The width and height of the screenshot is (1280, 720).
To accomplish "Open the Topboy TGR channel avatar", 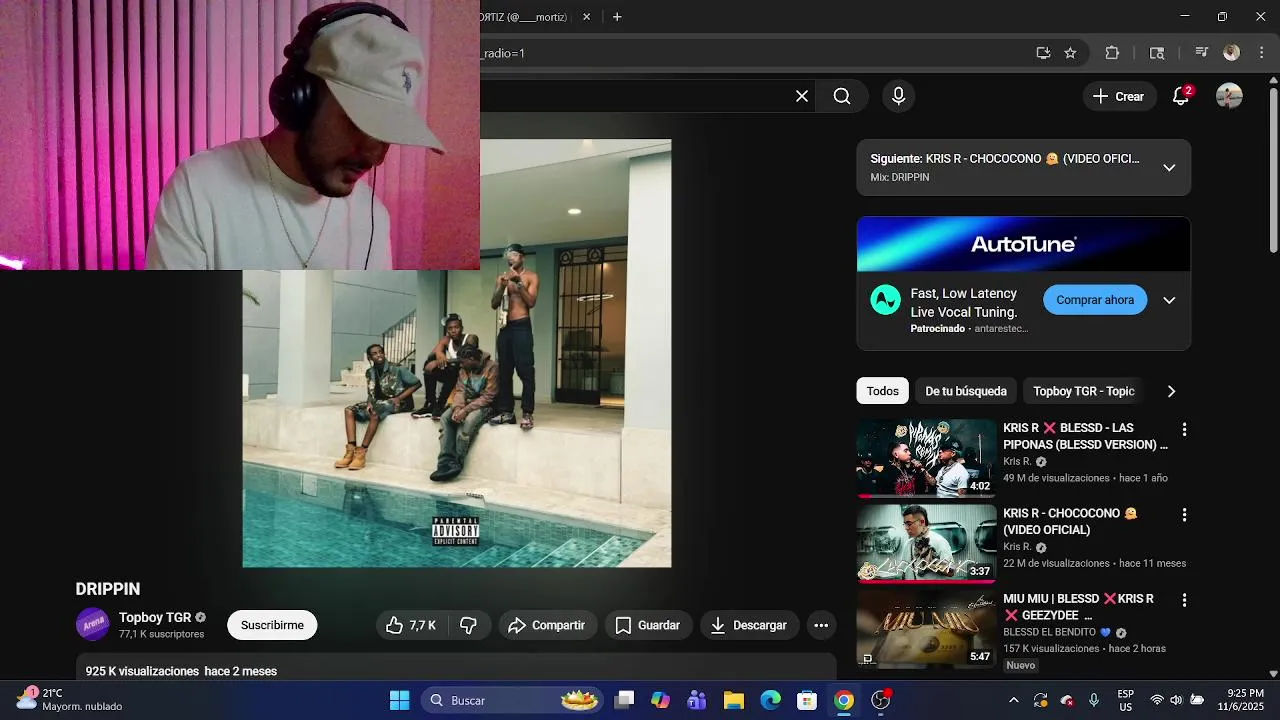I will tap(93, 624).
